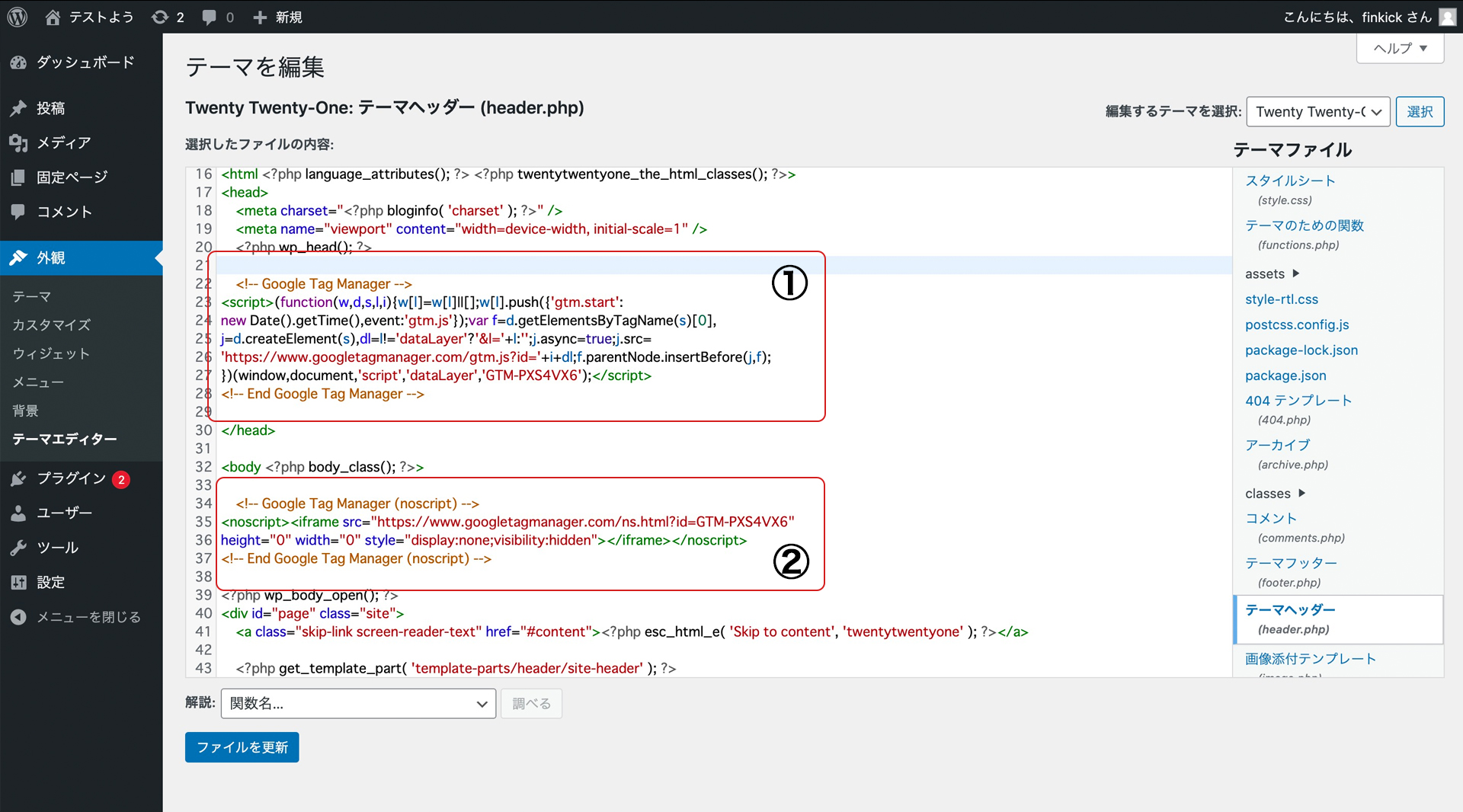
Task: Click the home icon for テストよう site
Action: (x=53, y=17)
